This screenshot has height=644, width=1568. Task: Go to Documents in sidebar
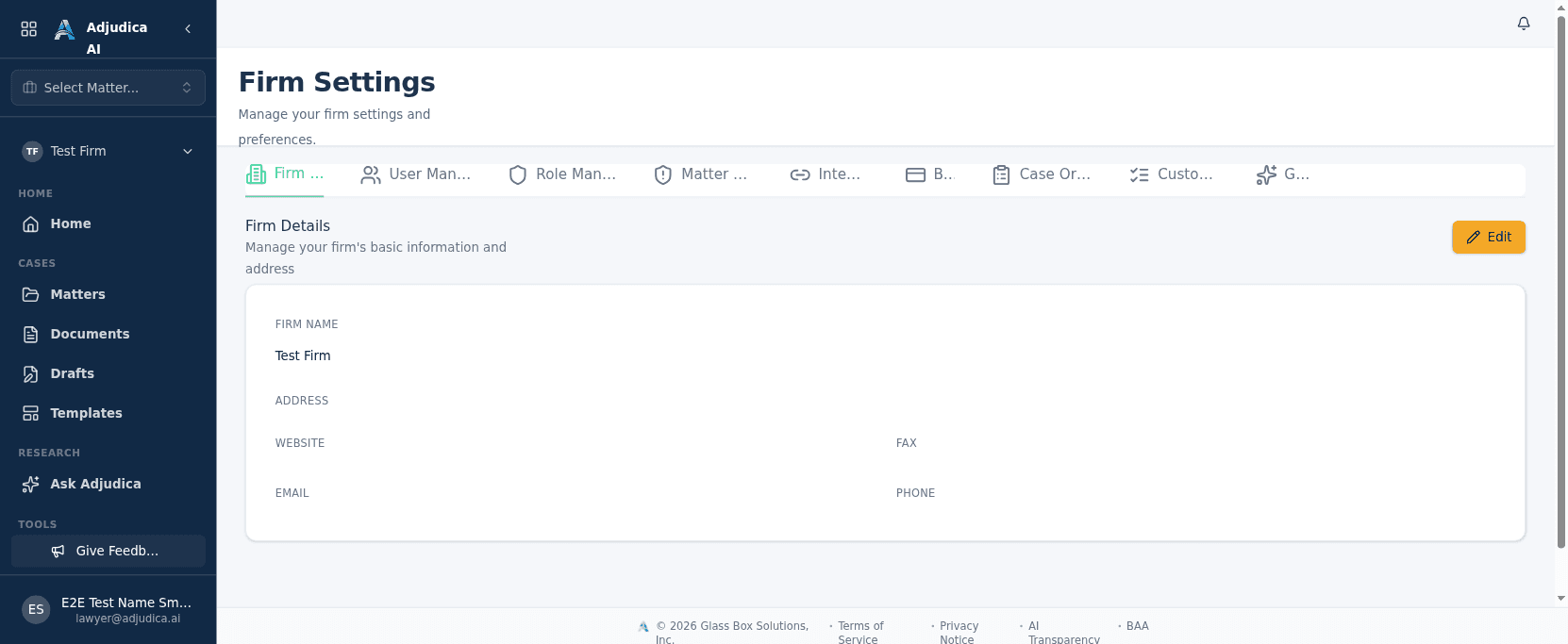point(108,334)
